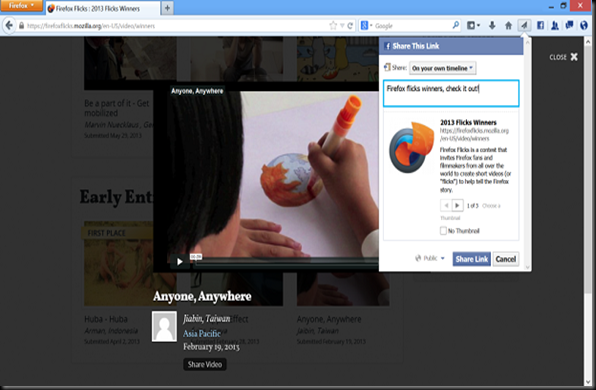The width and height of the screenshot is (596, 390).
Task: Click the share this page paper-plane icon
Action: [524, 25]
